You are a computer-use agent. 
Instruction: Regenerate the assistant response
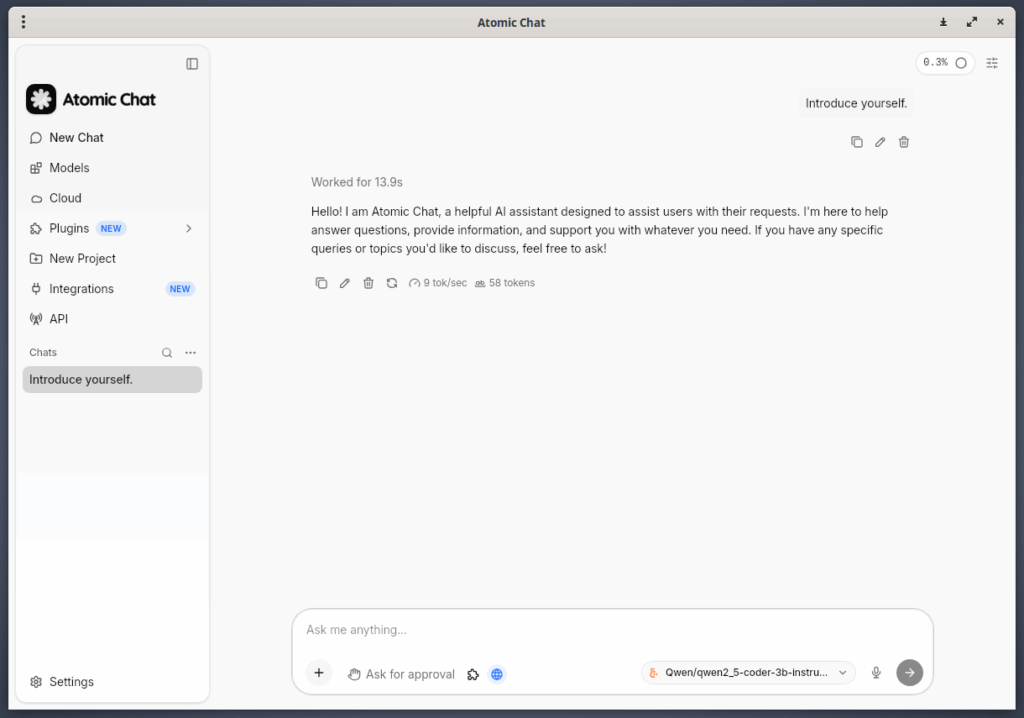[x=392, y=283]
